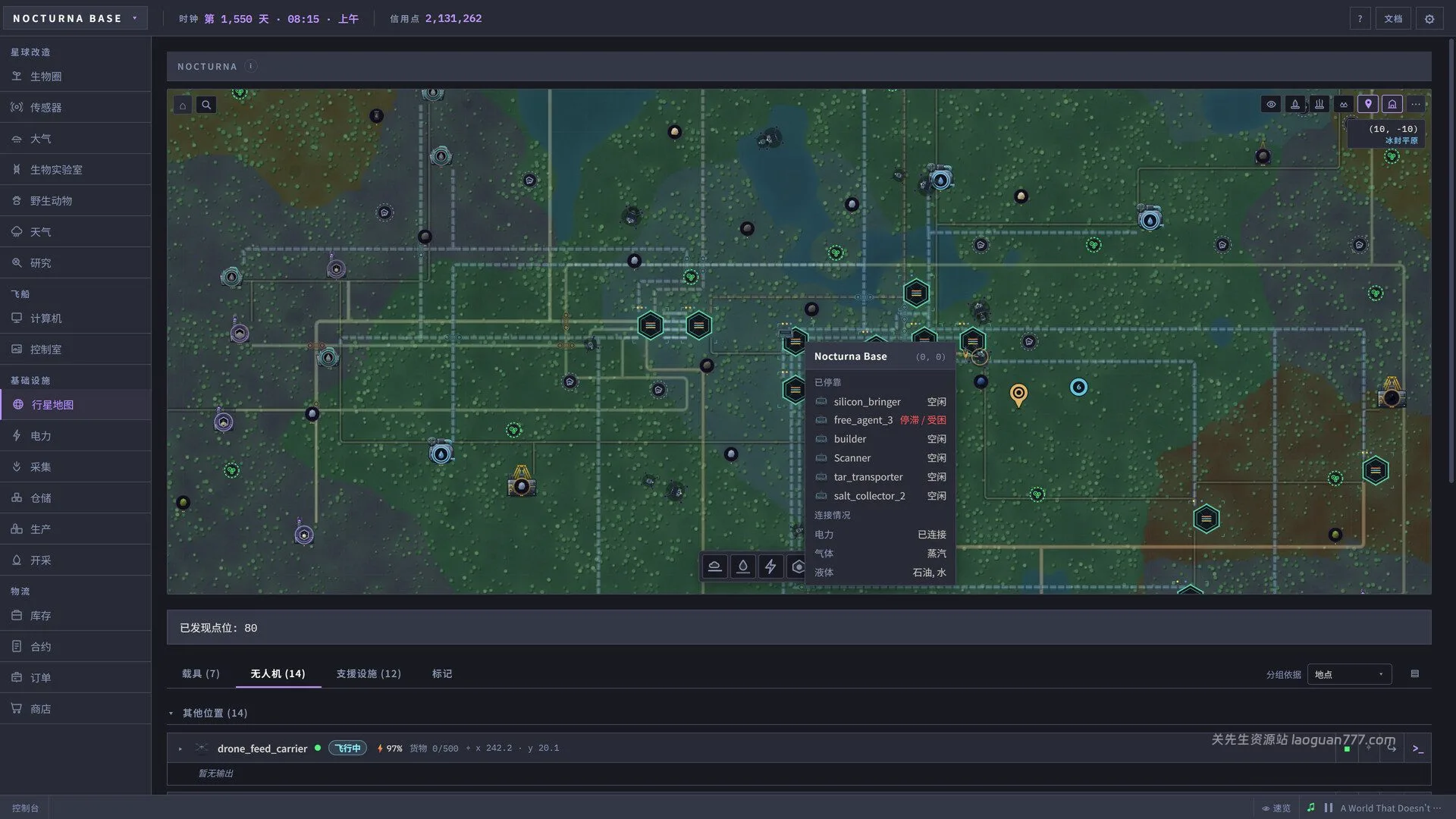Image resolution: width=1456 pixels, height=819 pixels.
Task: Click the Nocturna info icon
Action: [x=251, y=66]
